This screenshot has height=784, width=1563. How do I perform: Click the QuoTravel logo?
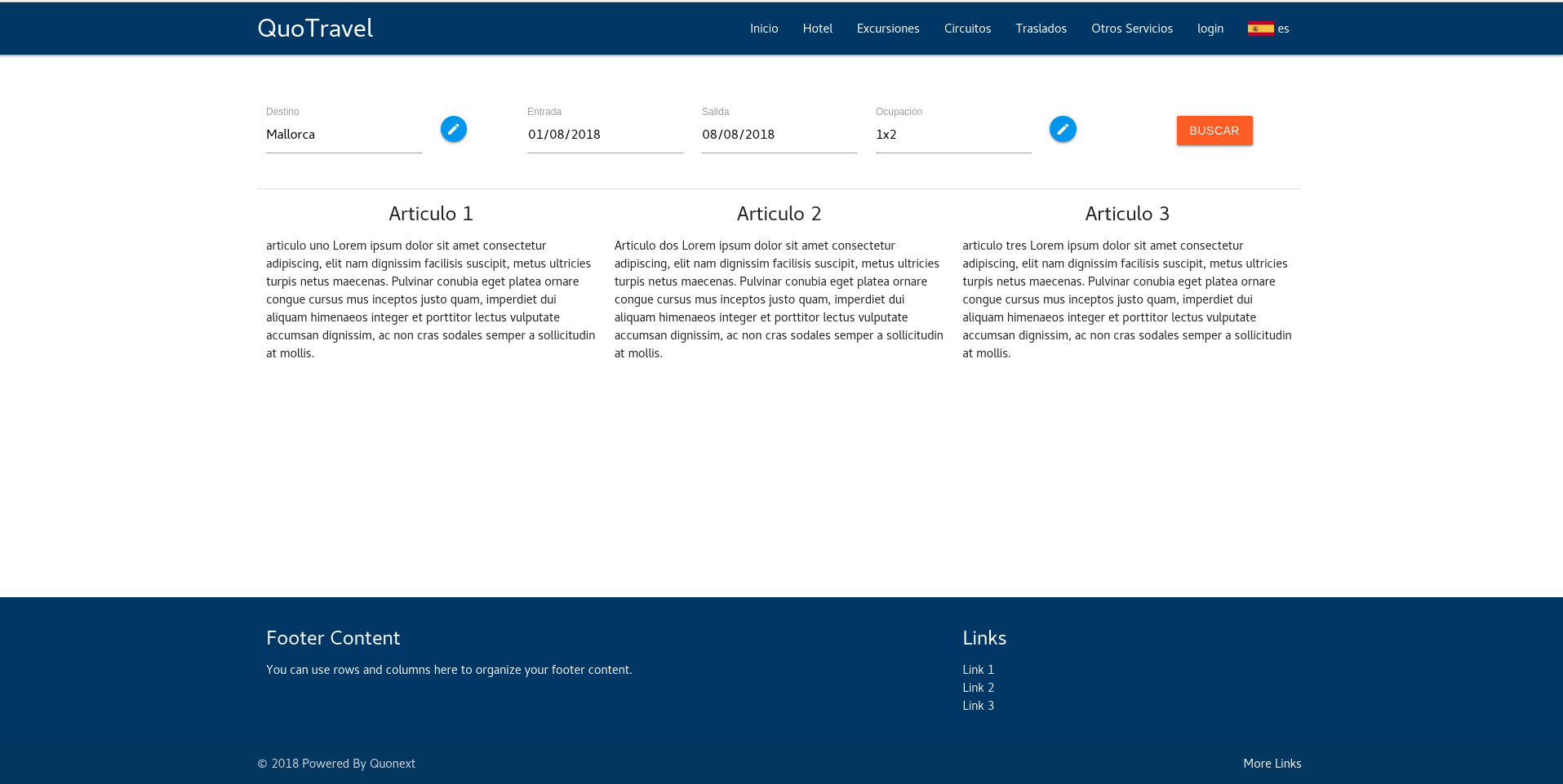(315, 29)
